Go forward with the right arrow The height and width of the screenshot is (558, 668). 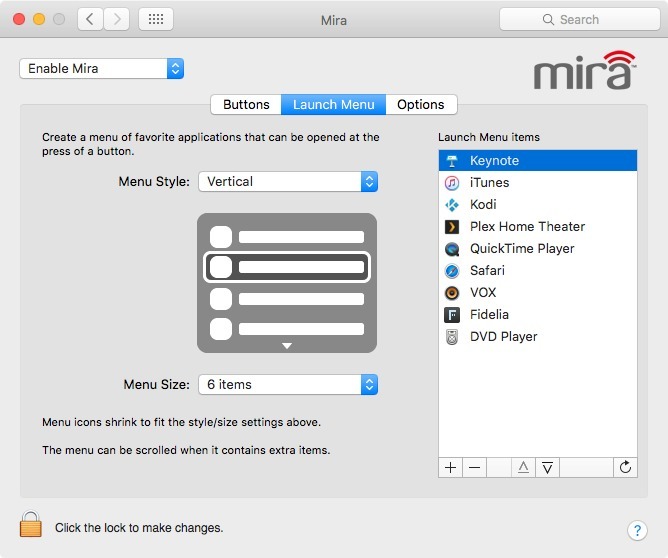116,19
